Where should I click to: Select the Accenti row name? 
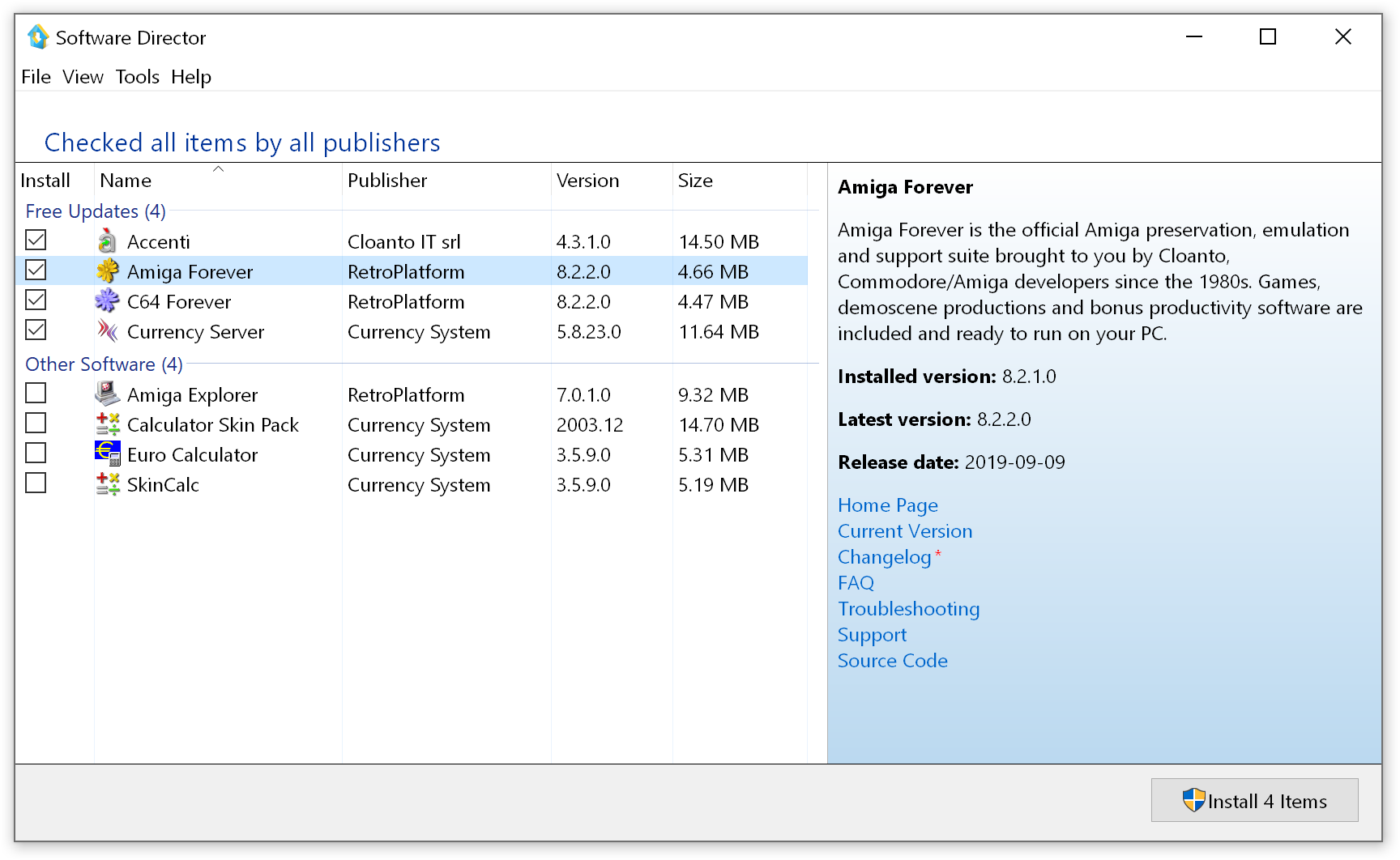159,242
